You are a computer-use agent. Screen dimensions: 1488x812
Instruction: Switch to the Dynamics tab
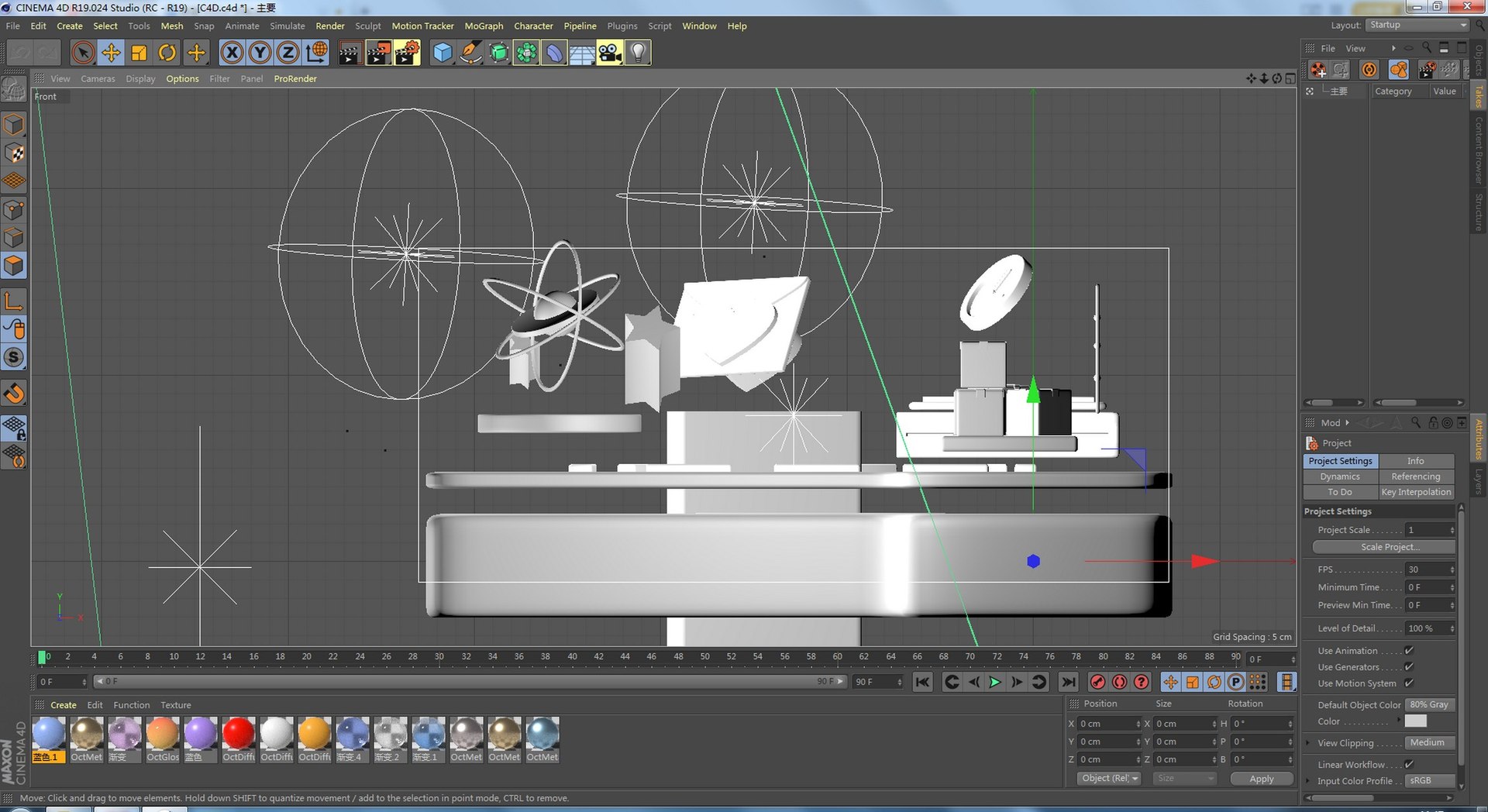[1340, 477]
